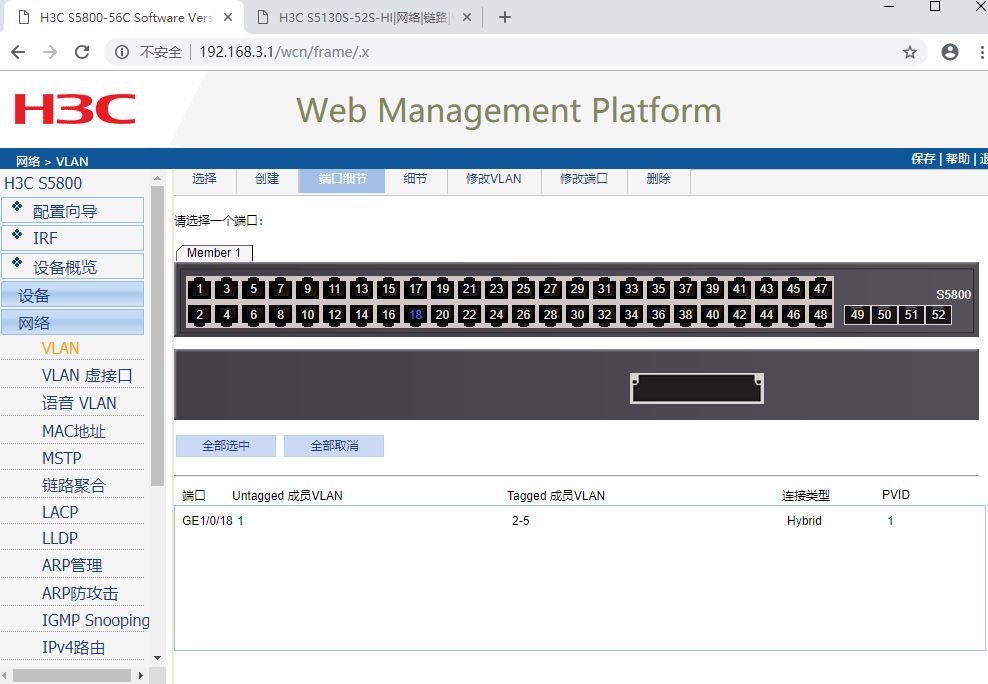Select port 36 on the switch panel

658,314
